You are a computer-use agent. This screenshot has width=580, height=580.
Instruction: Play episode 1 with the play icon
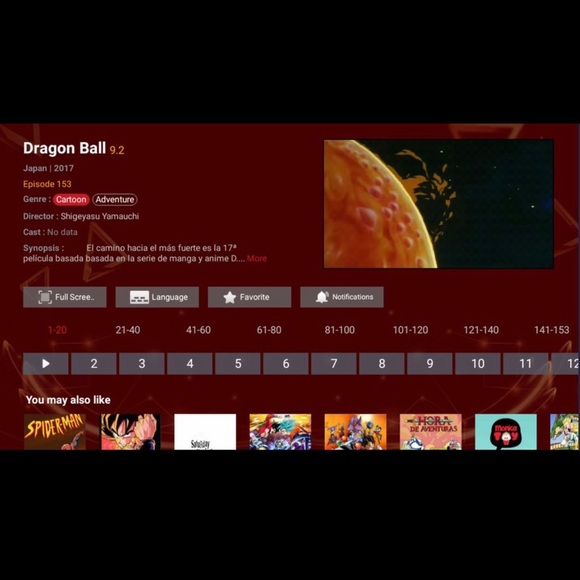(46, 364)
